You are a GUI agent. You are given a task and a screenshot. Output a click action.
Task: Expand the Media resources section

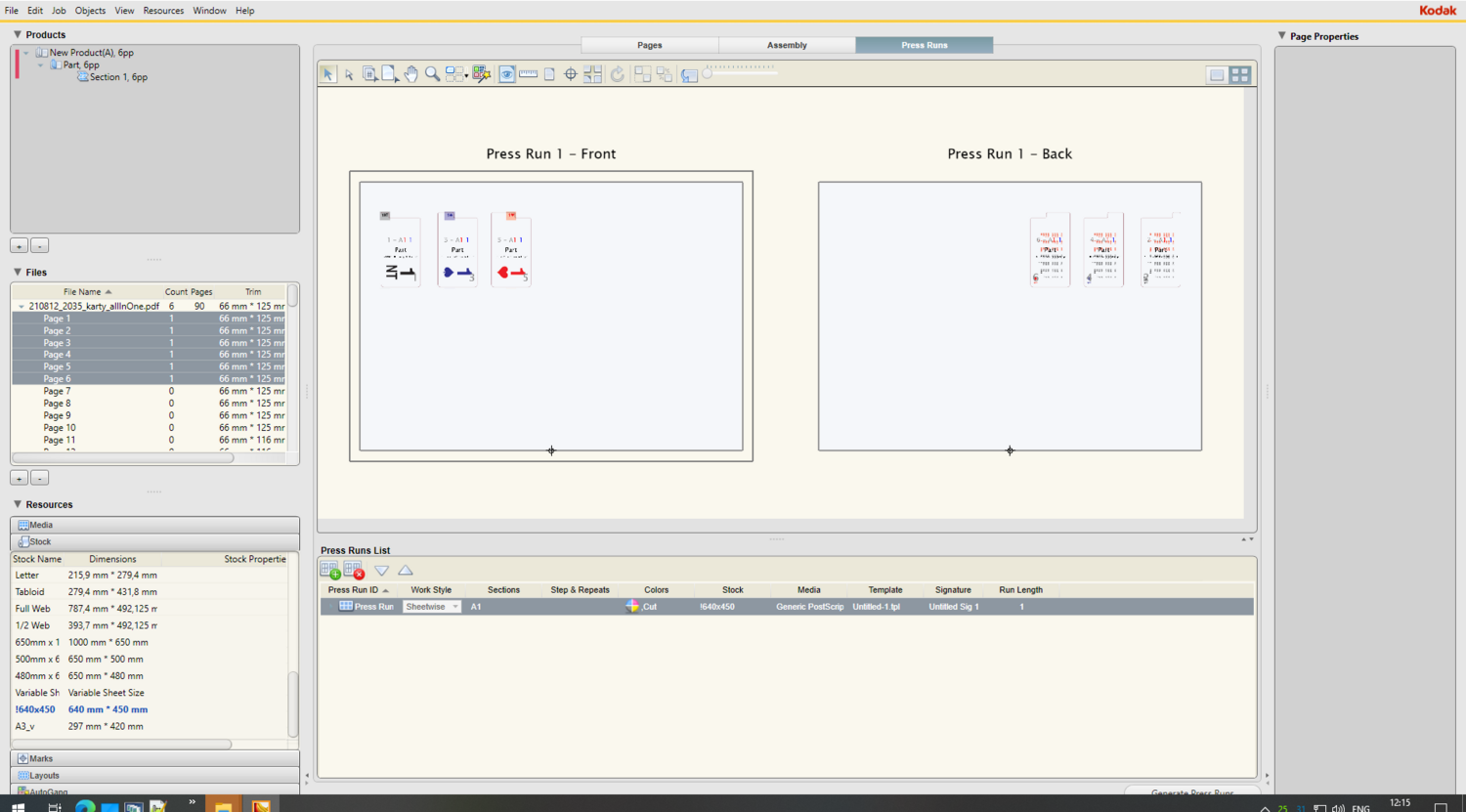(155, 525)
